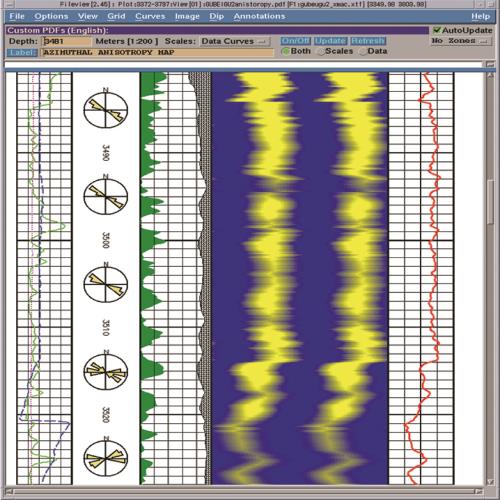Click the vertical scrollbar thumb

[490, 202]
